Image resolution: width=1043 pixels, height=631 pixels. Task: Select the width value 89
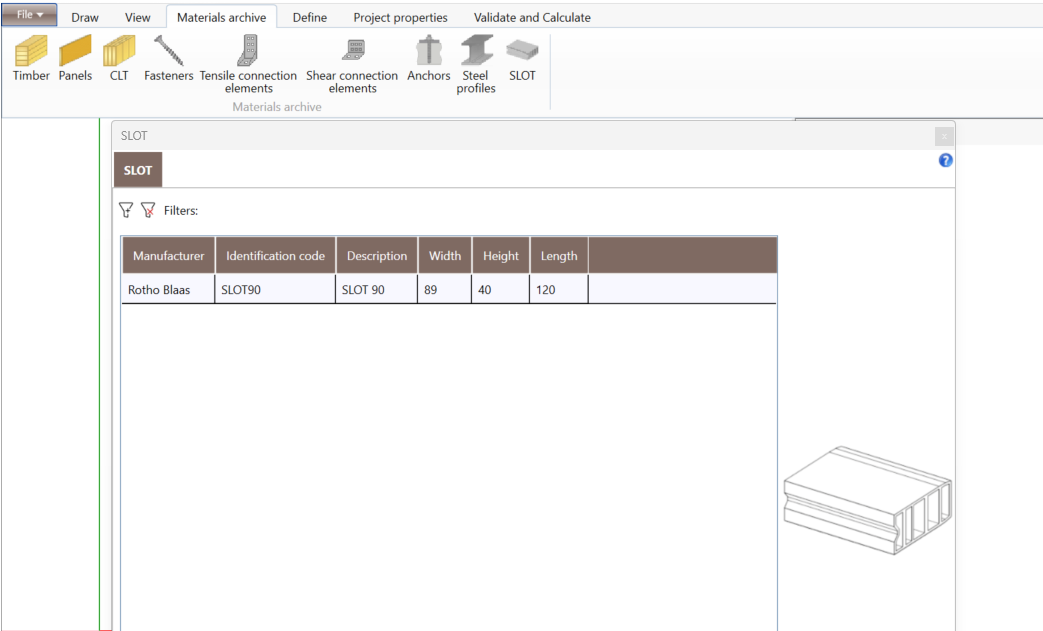coord(445,289)
